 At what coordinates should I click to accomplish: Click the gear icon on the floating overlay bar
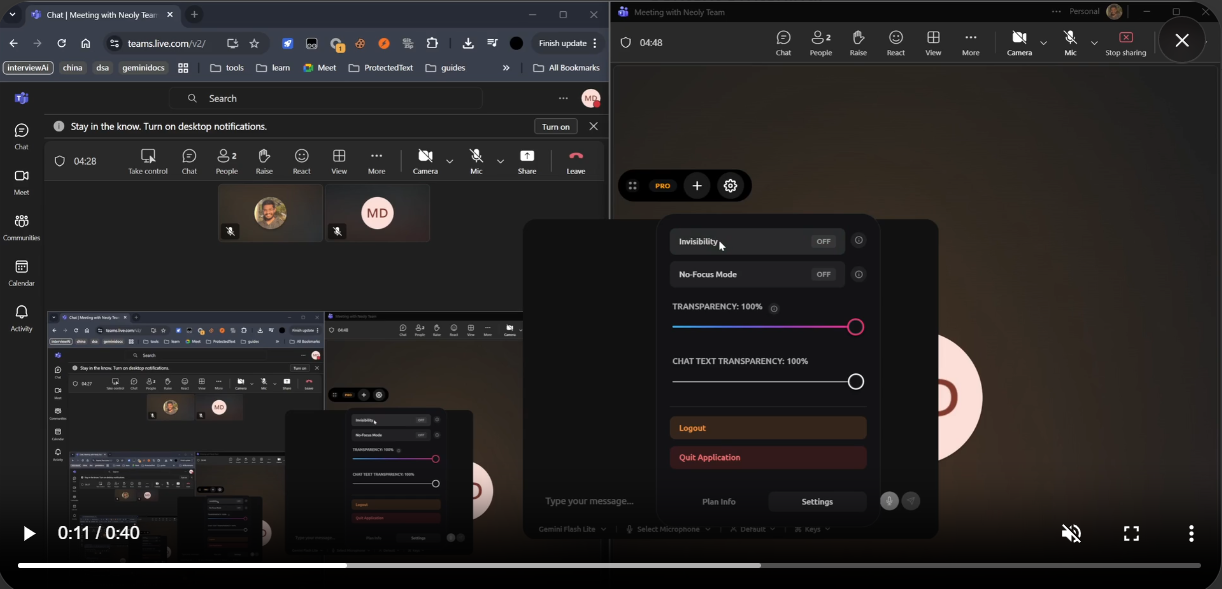click(x=730, y=186)
